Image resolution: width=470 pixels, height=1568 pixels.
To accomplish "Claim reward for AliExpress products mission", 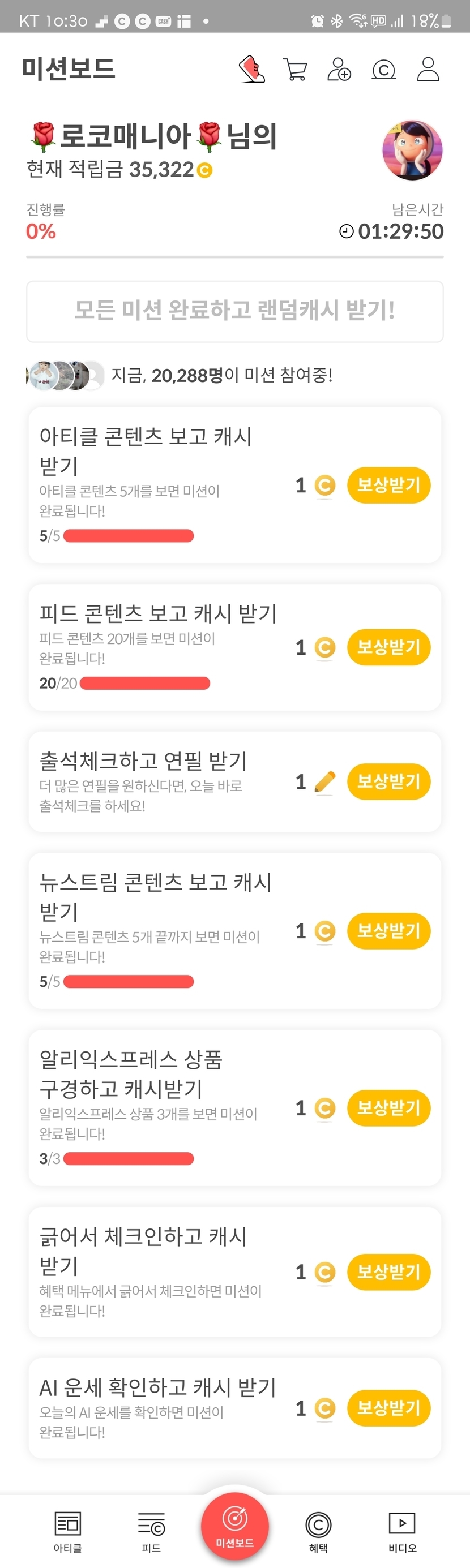I will [x=388, y=1108].
